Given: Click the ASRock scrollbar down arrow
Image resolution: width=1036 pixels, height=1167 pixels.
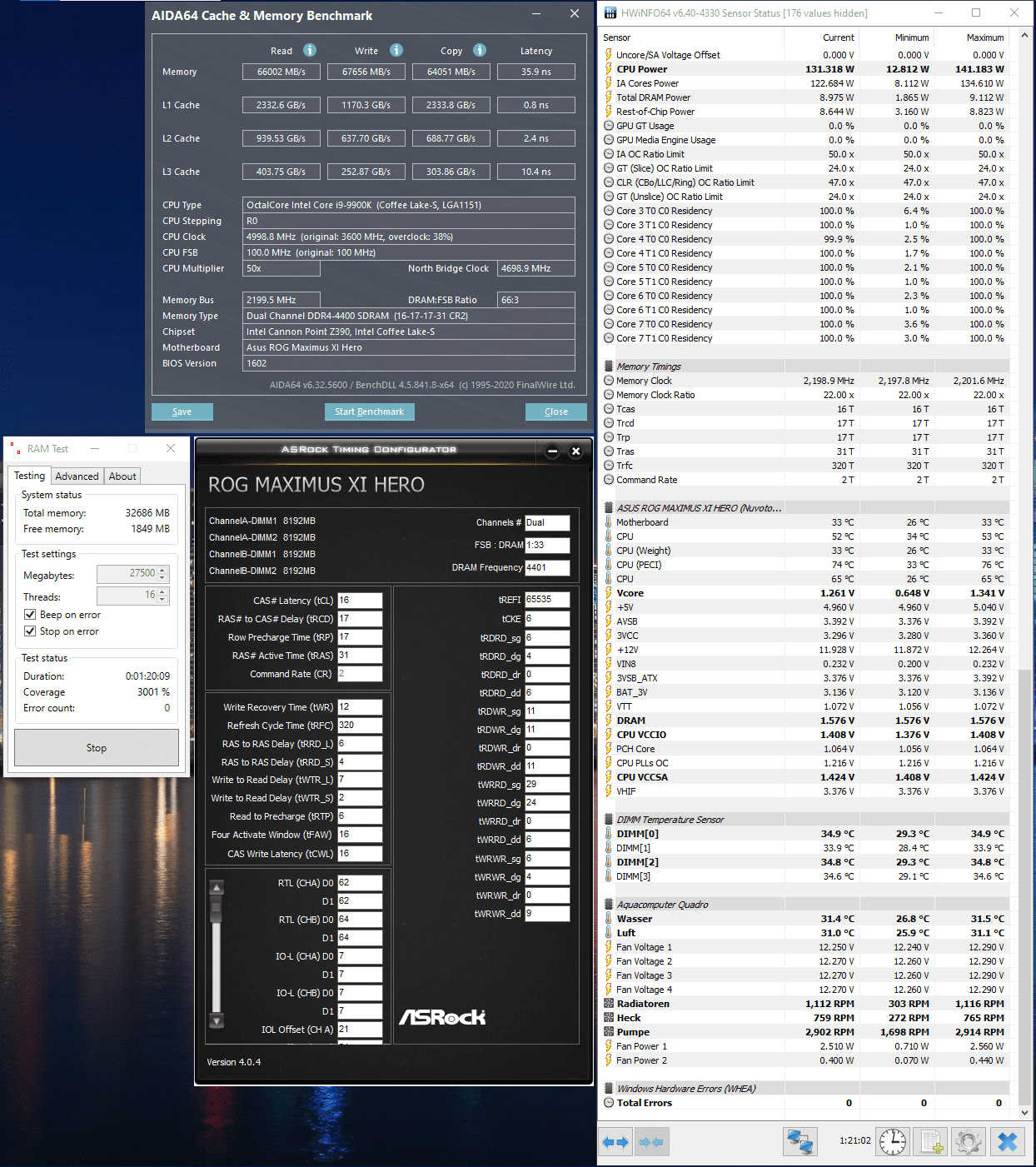Looking at the screenshot, I should coord(217,1020).
